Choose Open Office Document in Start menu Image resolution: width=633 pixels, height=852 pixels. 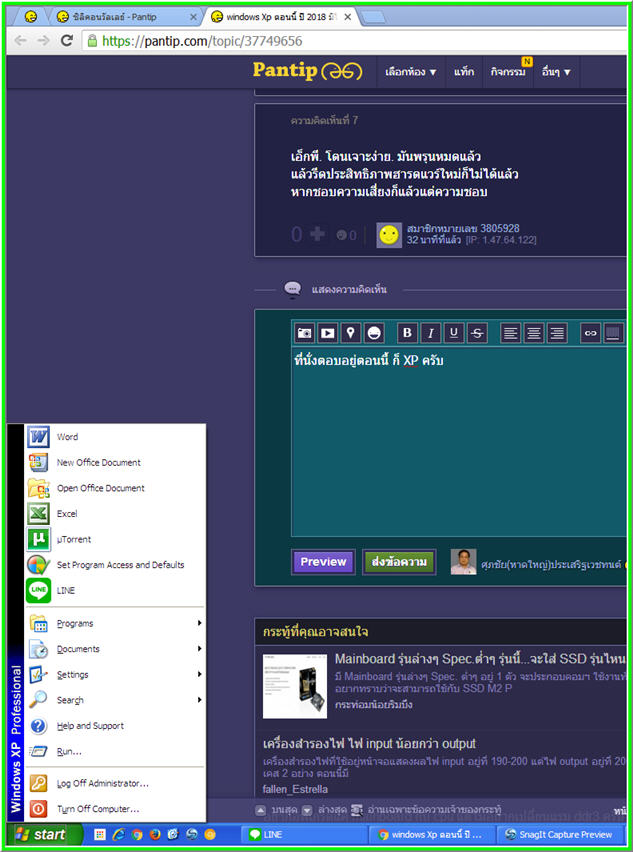(115, 488)
